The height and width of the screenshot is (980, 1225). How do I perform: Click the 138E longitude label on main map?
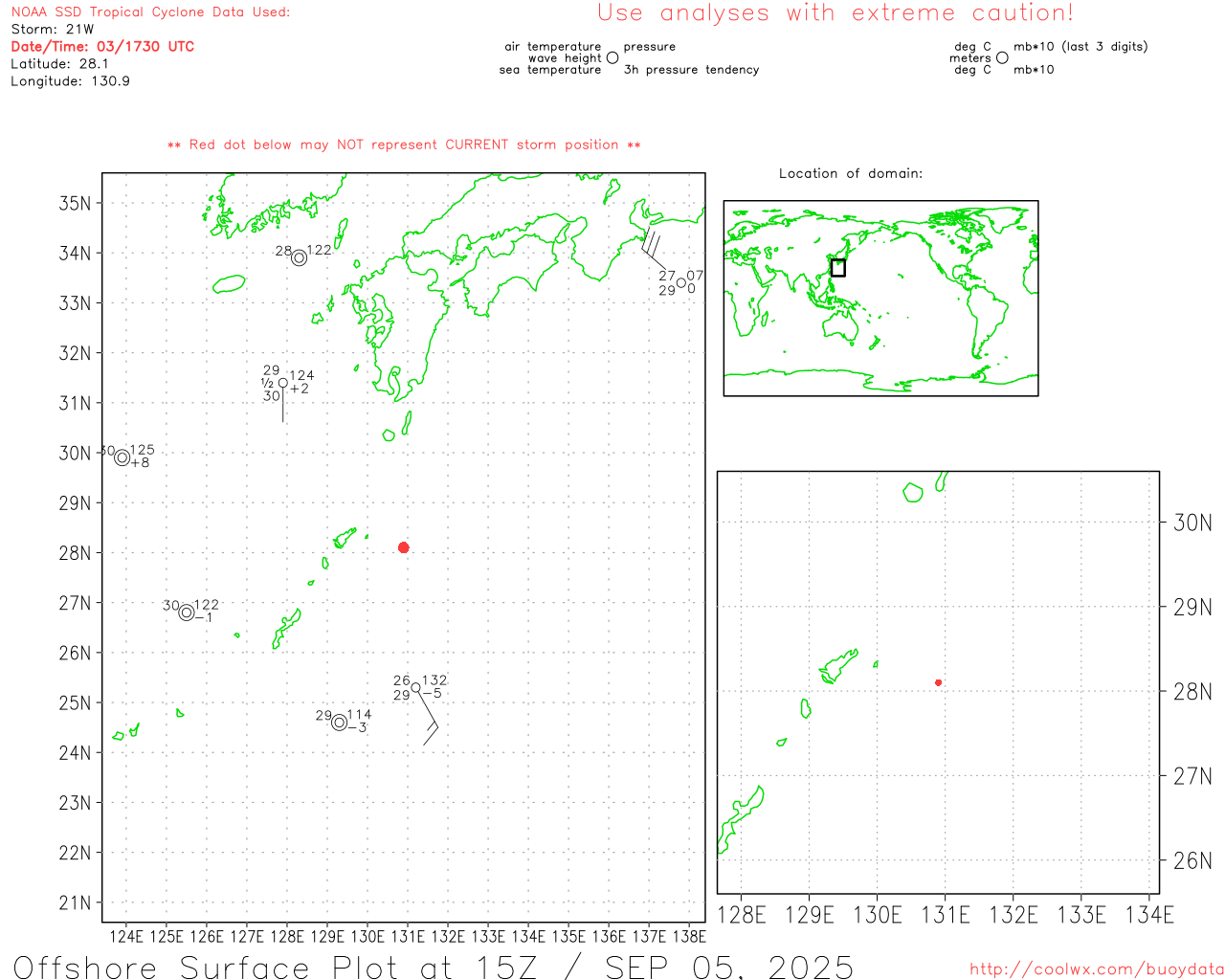689,936
